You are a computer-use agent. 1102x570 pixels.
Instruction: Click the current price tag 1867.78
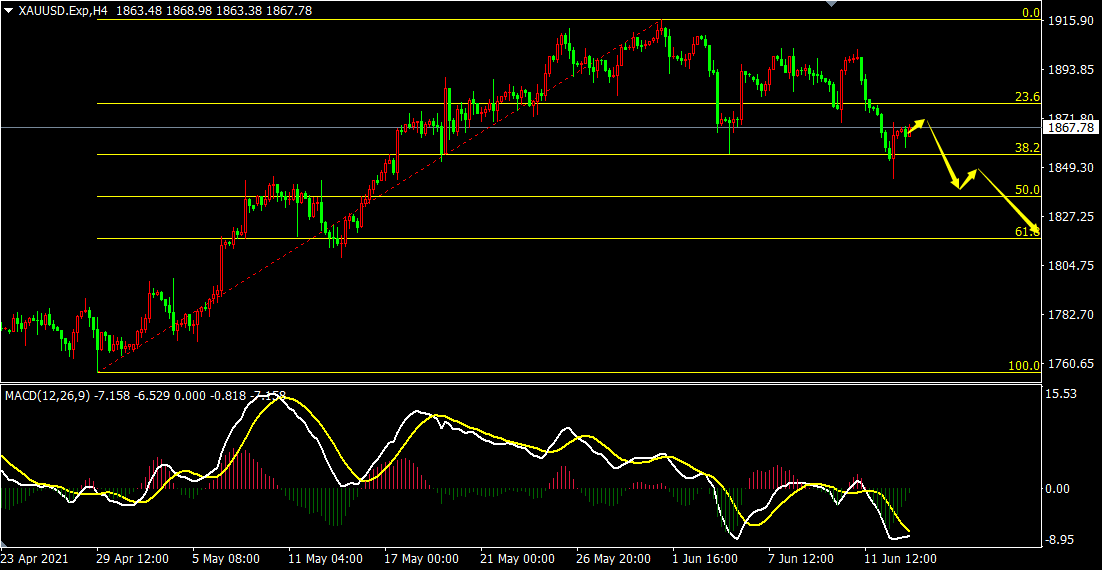(1069, 127)
